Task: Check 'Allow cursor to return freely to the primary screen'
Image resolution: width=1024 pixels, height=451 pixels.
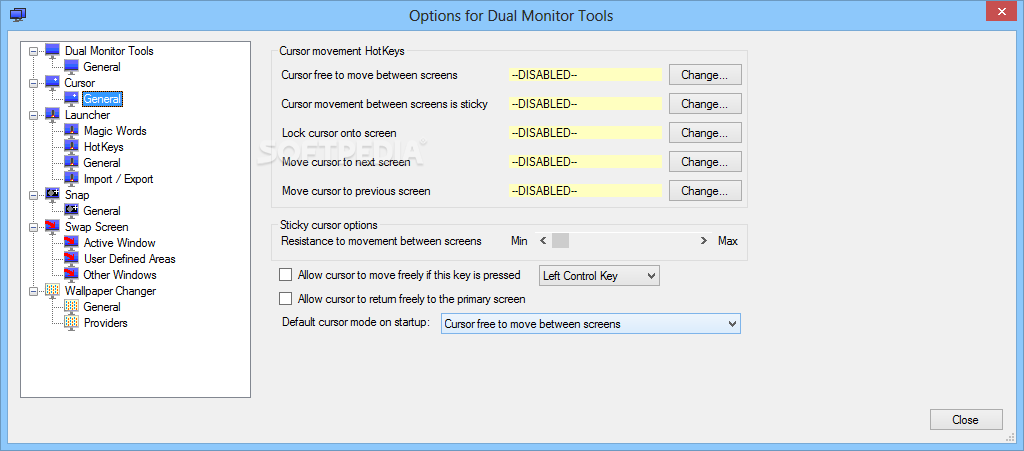Action: click(x=285, y=299)
